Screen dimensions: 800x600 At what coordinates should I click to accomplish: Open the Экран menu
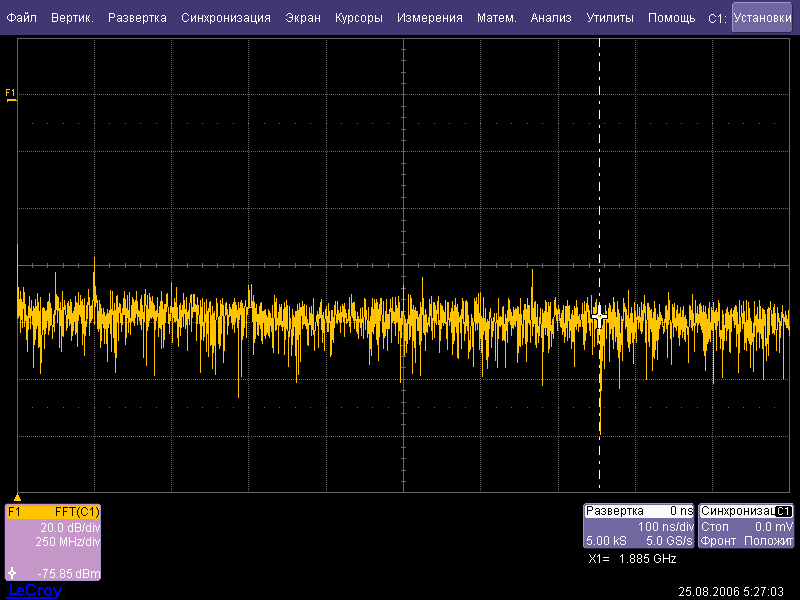[x=303, y=18]
